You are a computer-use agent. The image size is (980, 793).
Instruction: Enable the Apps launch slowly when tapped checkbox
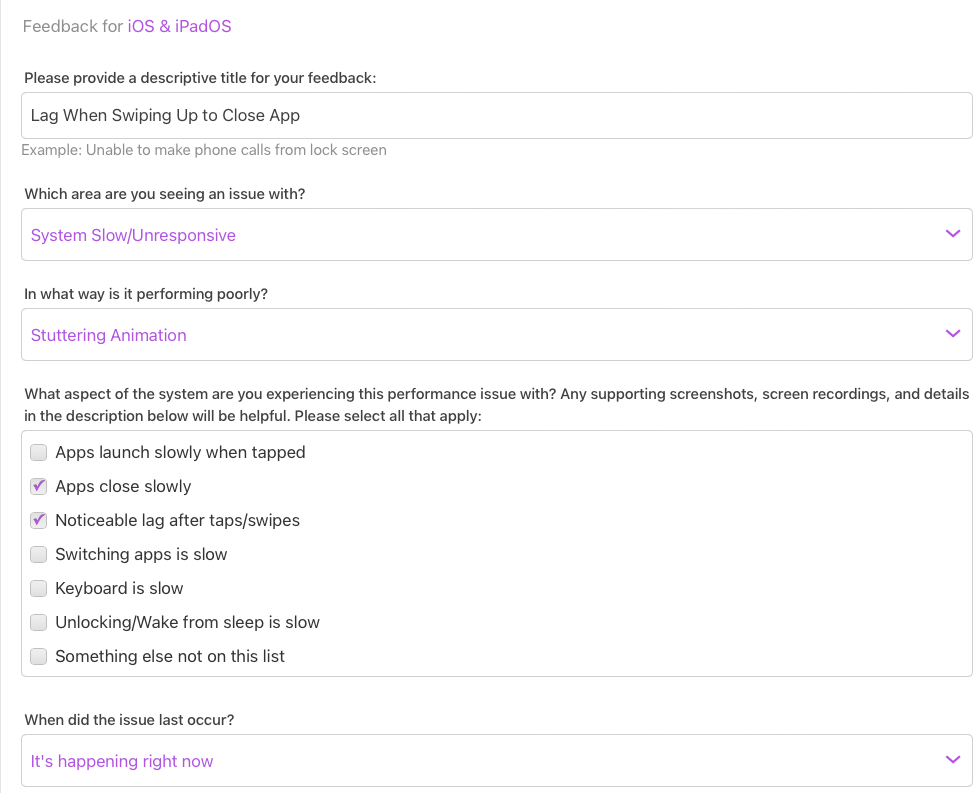pos(39,453)
